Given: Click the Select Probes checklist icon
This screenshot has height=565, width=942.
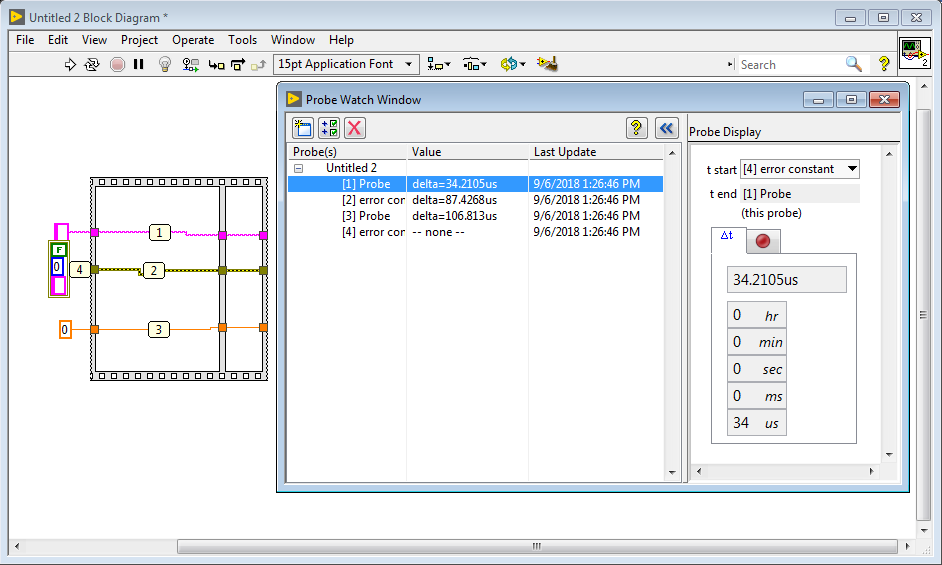Looking at the screenshot, I should coord(329,128).
